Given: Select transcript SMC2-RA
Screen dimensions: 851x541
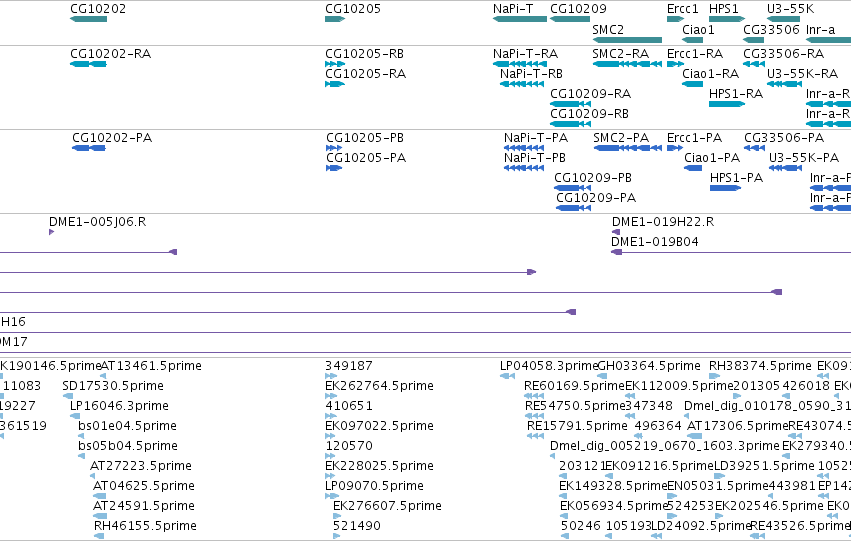Looking at the screenshot, I should [627, 64].
